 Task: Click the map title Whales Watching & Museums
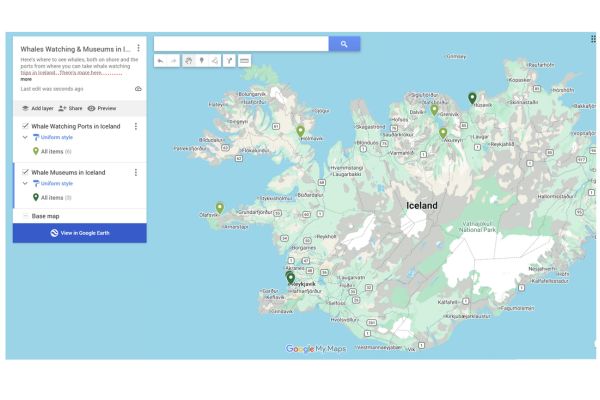point(75,49)
